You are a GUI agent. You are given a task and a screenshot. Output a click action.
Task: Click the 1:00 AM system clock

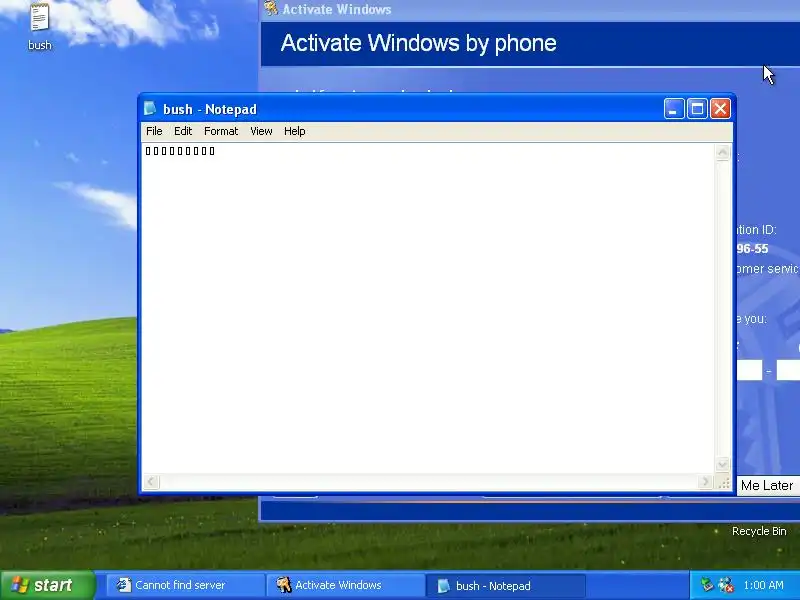pyautogui.click(x=763, y=585)
